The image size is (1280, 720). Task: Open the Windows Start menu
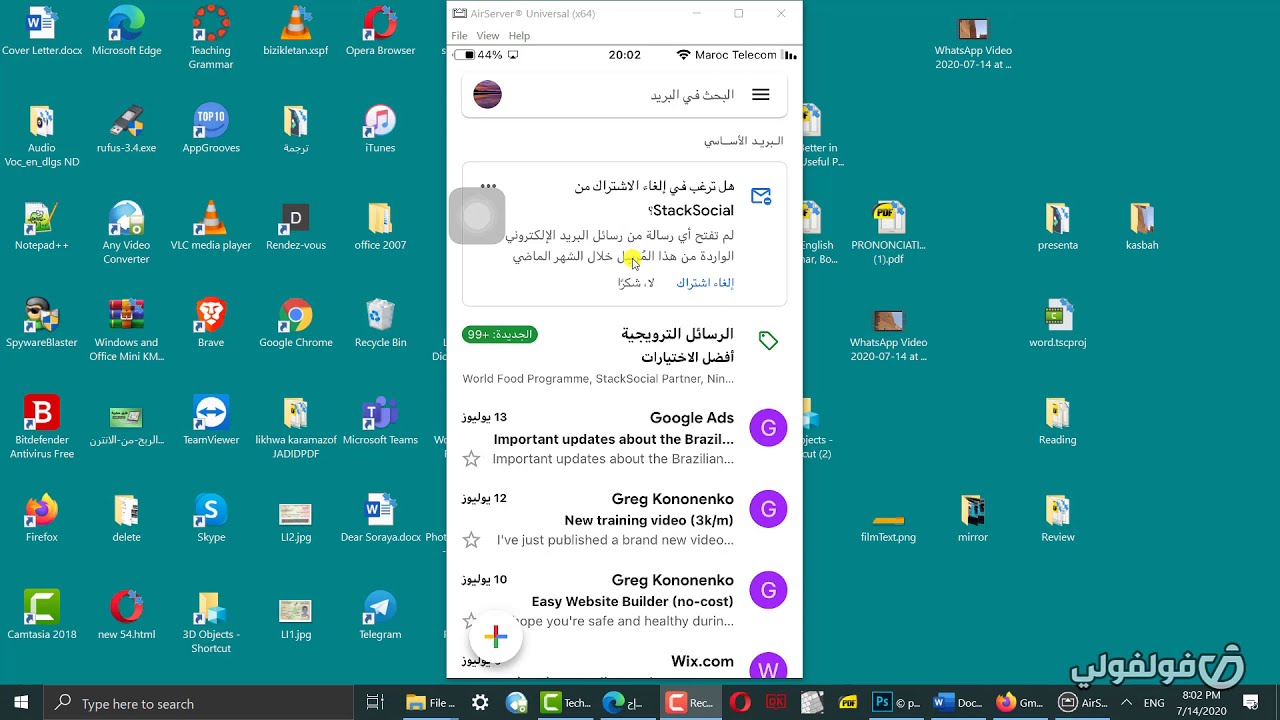(x=21, y=703)
